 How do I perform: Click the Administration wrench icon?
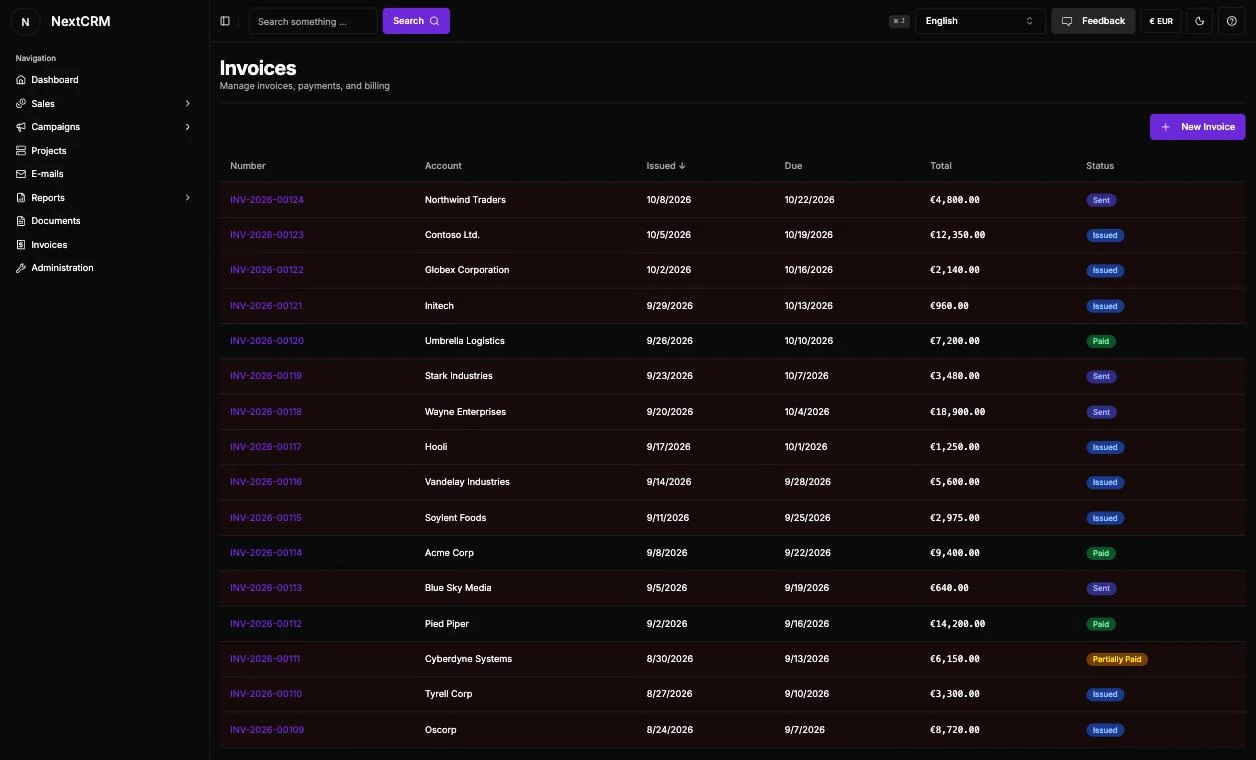tap(21, 268)
